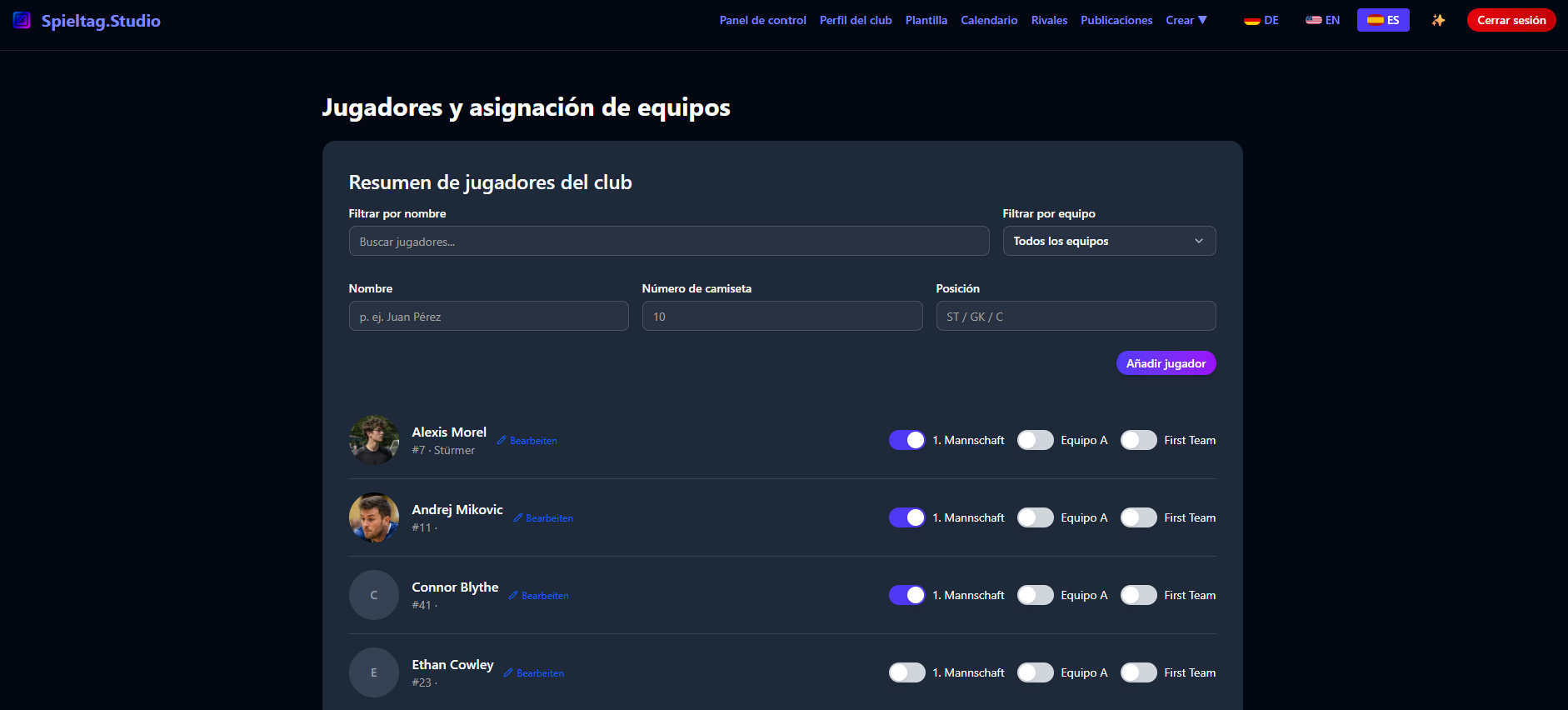Screen dimensions: 1568x710
Task: Click the name Connor Blythe
Action: click(x=455, y=587)
